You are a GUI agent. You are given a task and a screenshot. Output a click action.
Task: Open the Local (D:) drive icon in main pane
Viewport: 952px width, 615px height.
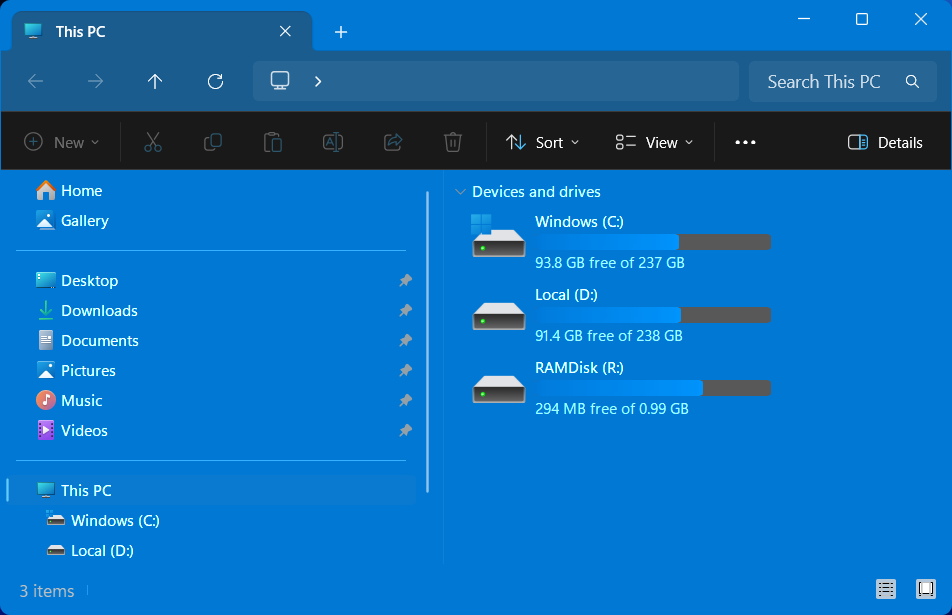(x=498, y=316)
